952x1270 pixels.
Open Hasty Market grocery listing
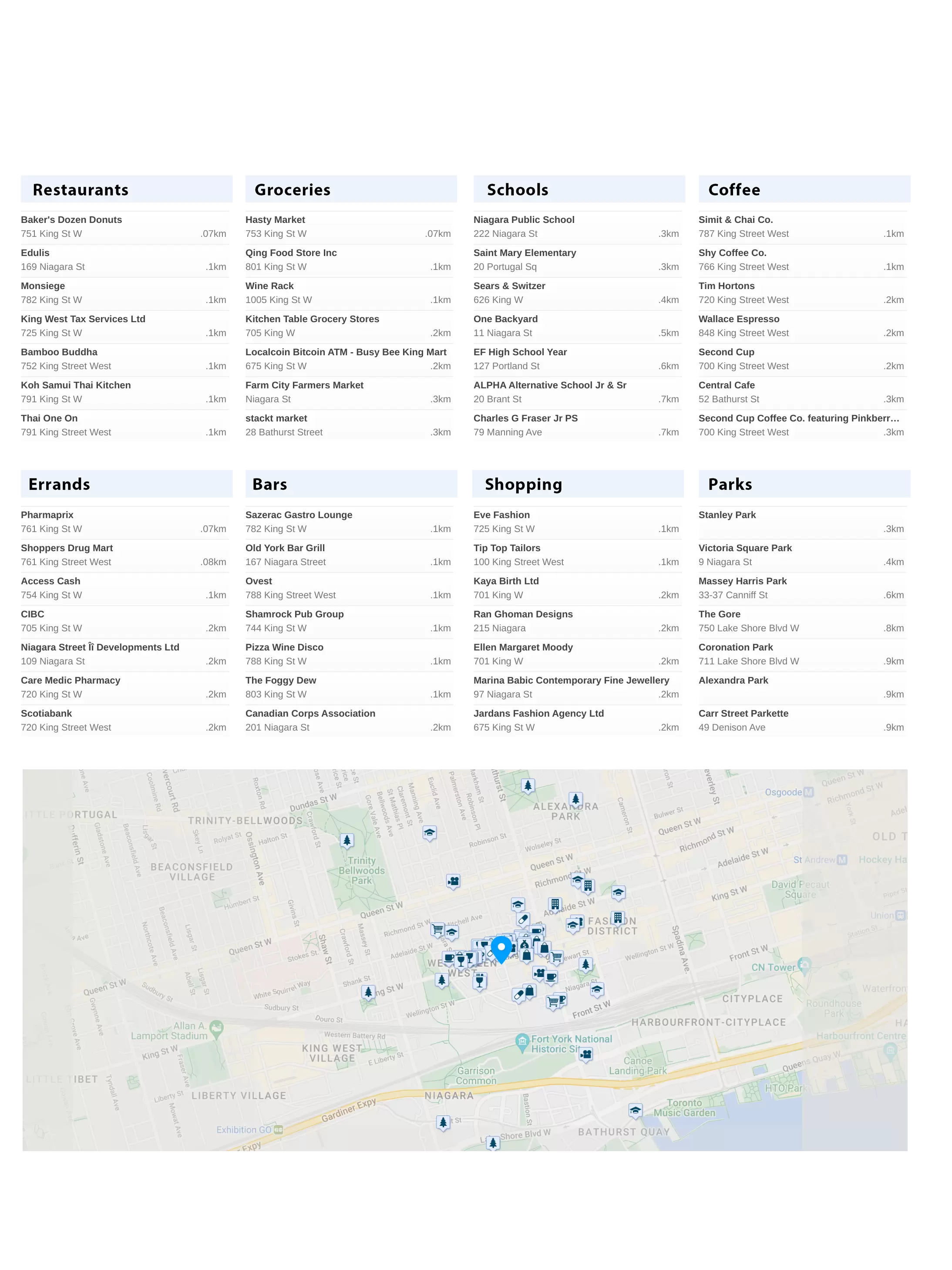pyautogui.click(x=275, y=220)
